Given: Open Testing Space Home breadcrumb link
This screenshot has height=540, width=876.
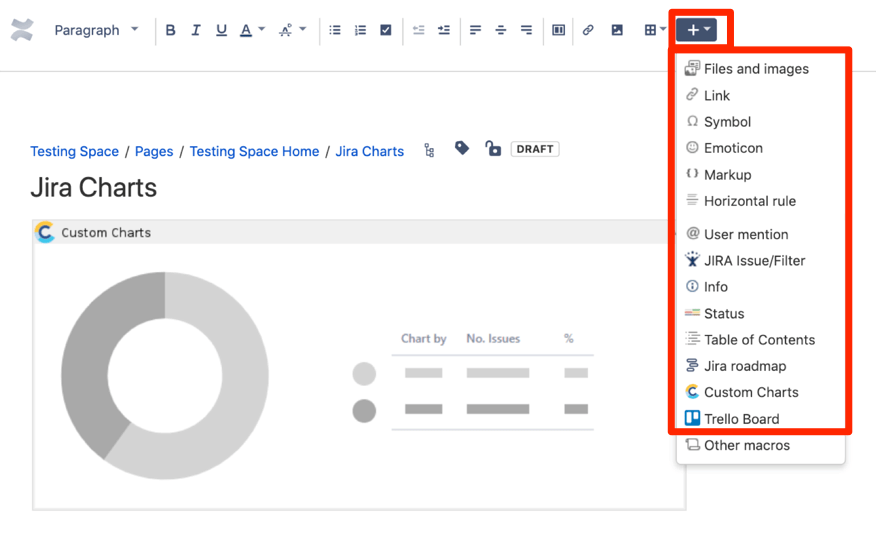Looking at the screenshot, I should (x=254, y=151).
